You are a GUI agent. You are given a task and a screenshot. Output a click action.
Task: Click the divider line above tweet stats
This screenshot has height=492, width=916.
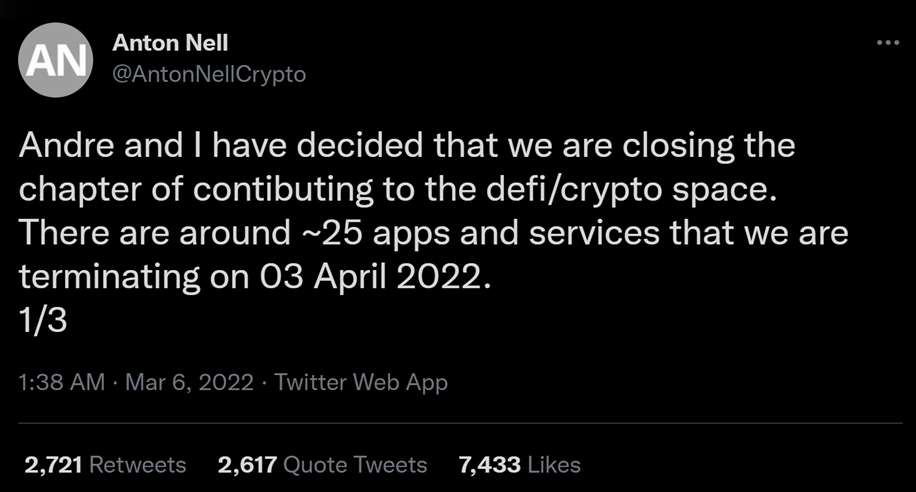pyautogui.click(x=460, y=423)
